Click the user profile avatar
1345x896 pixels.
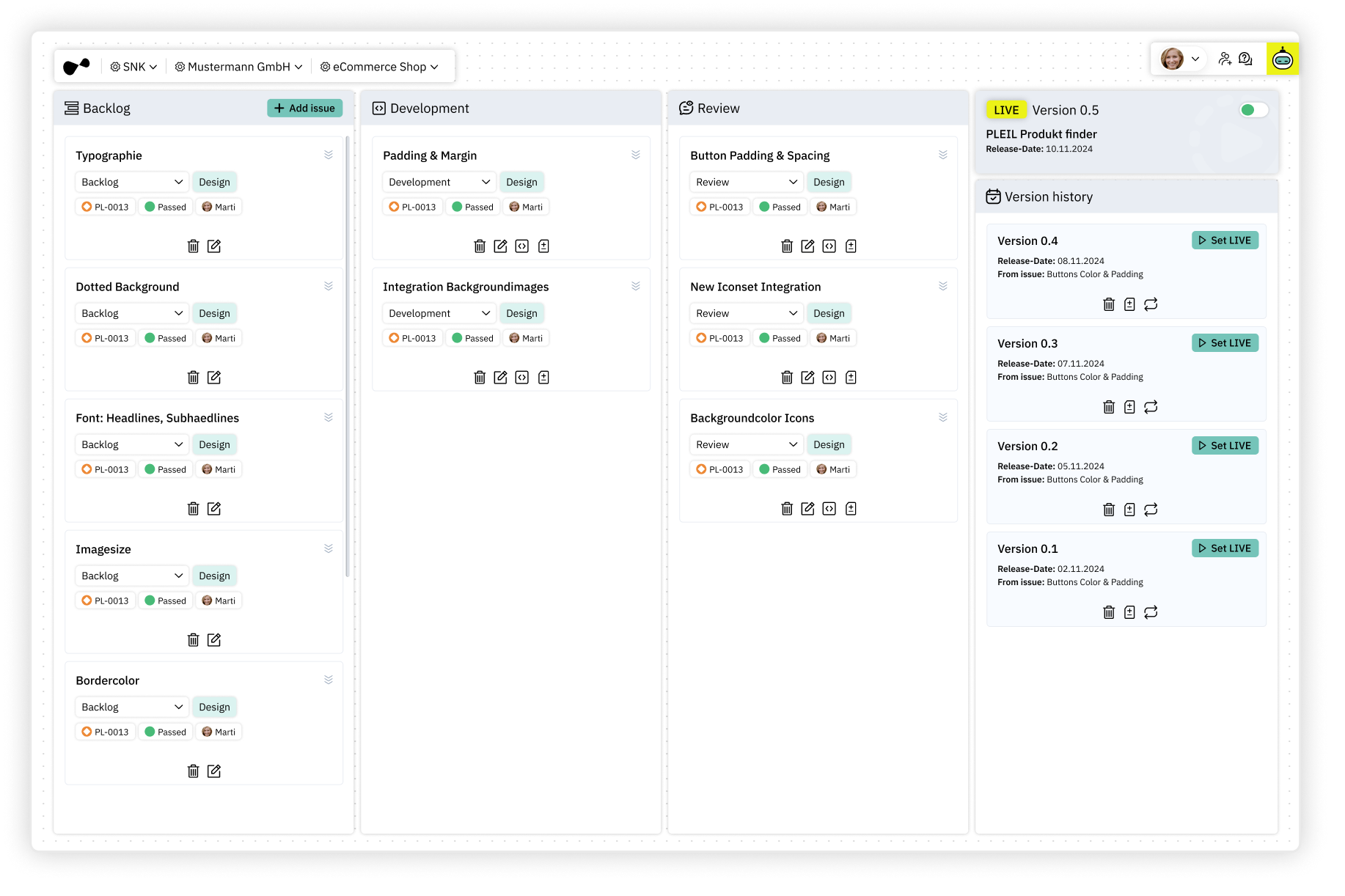point(1172,59)
